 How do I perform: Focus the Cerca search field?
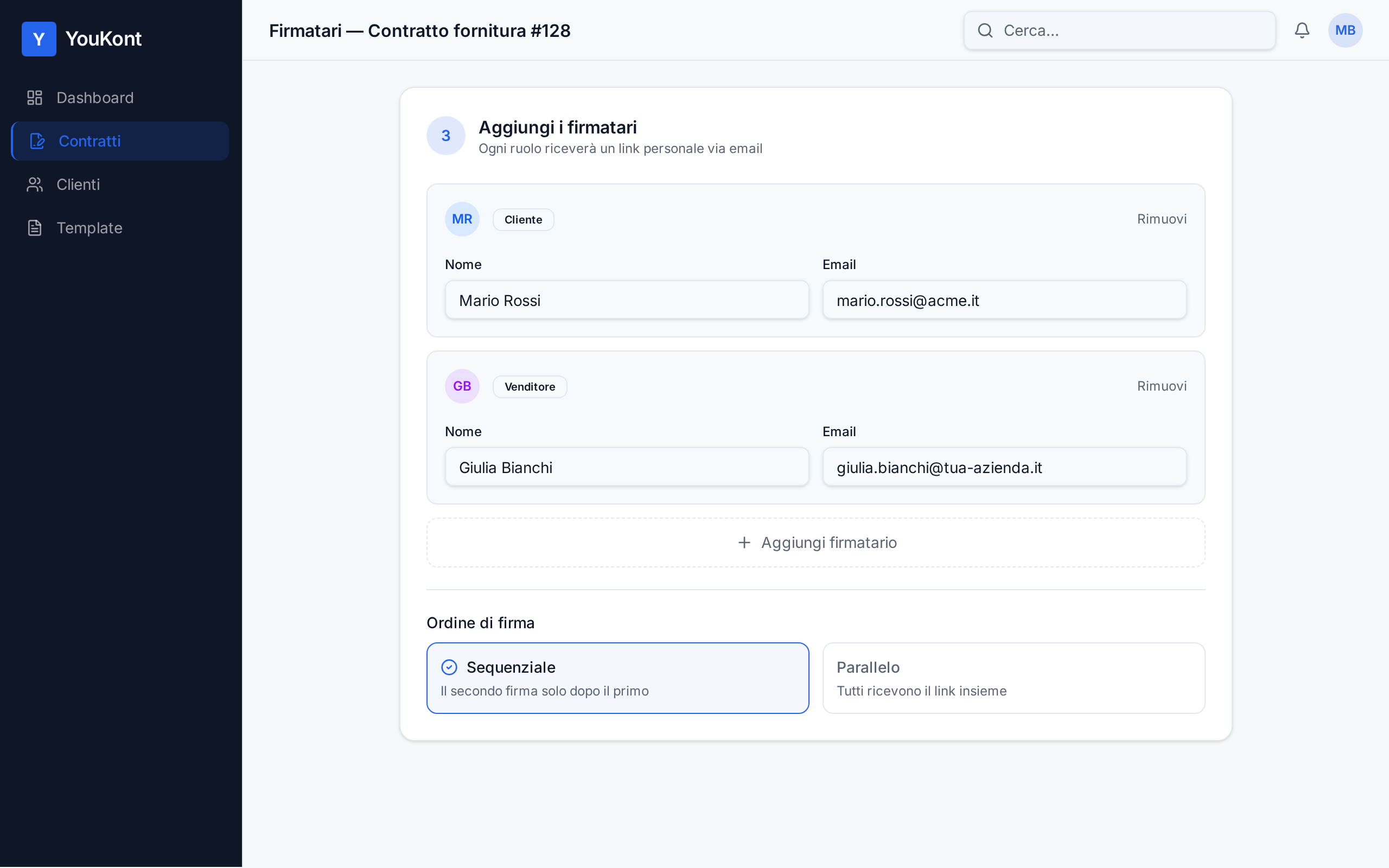click(x=1119, y=30)
